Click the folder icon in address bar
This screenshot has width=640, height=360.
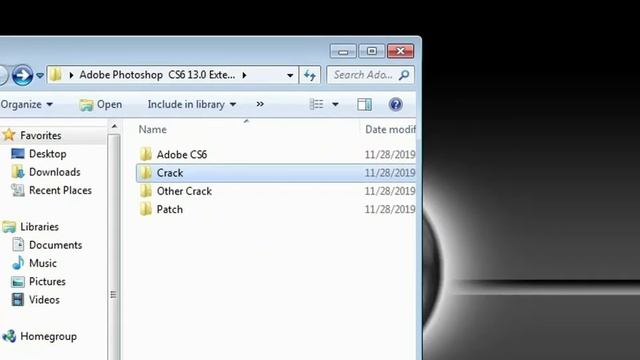point(56,75)
